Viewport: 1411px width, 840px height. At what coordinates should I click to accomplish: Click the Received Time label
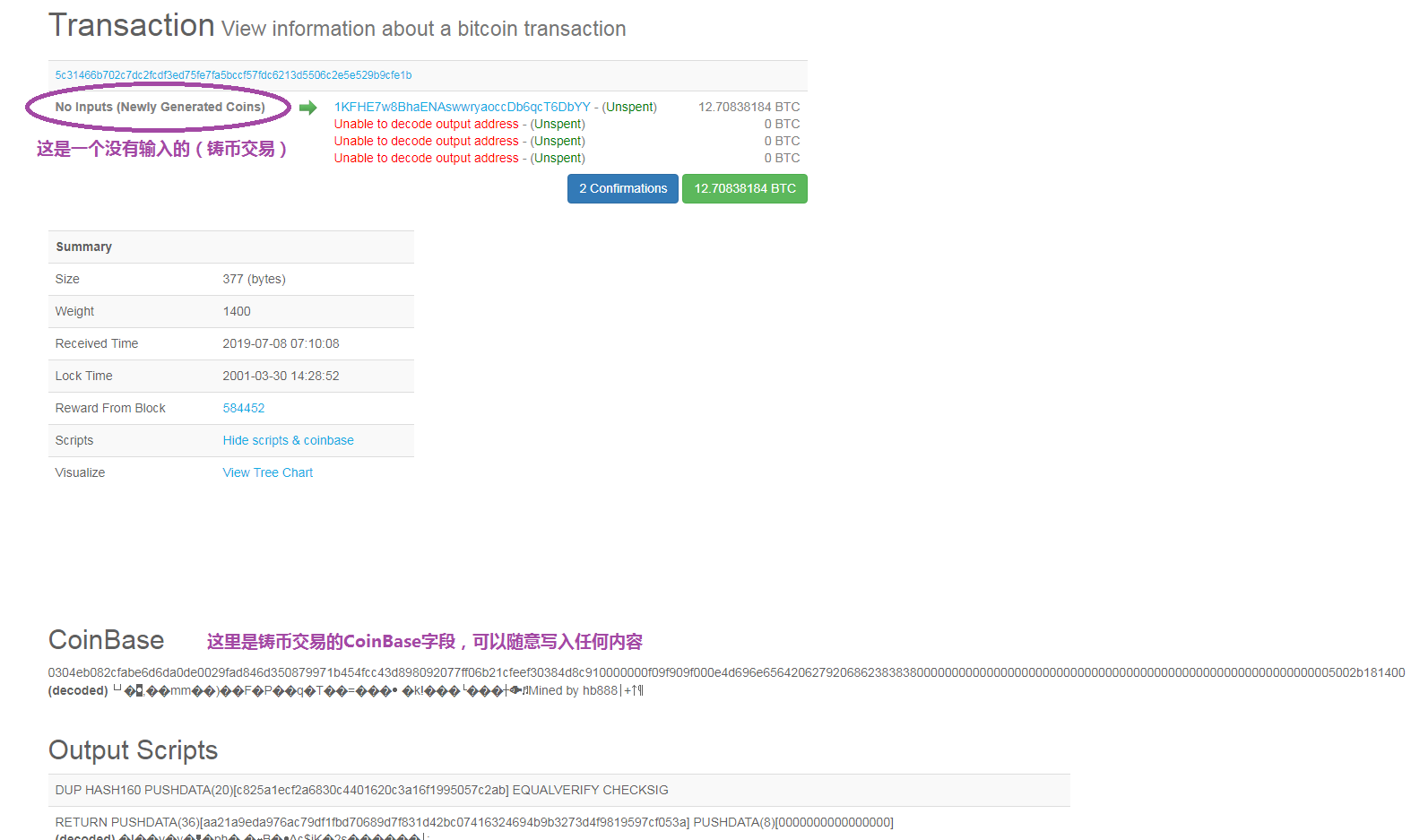[x=97, y=343]
